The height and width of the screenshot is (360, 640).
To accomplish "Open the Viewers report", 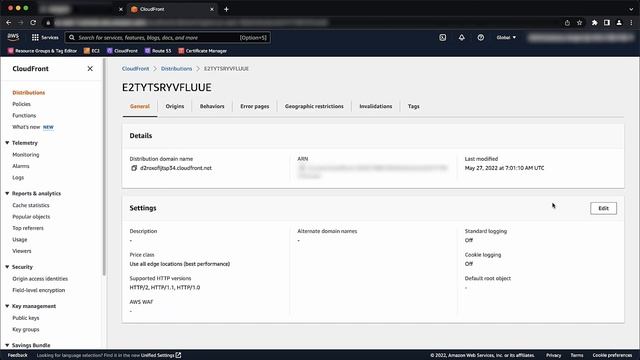I will tap(22, 251).
